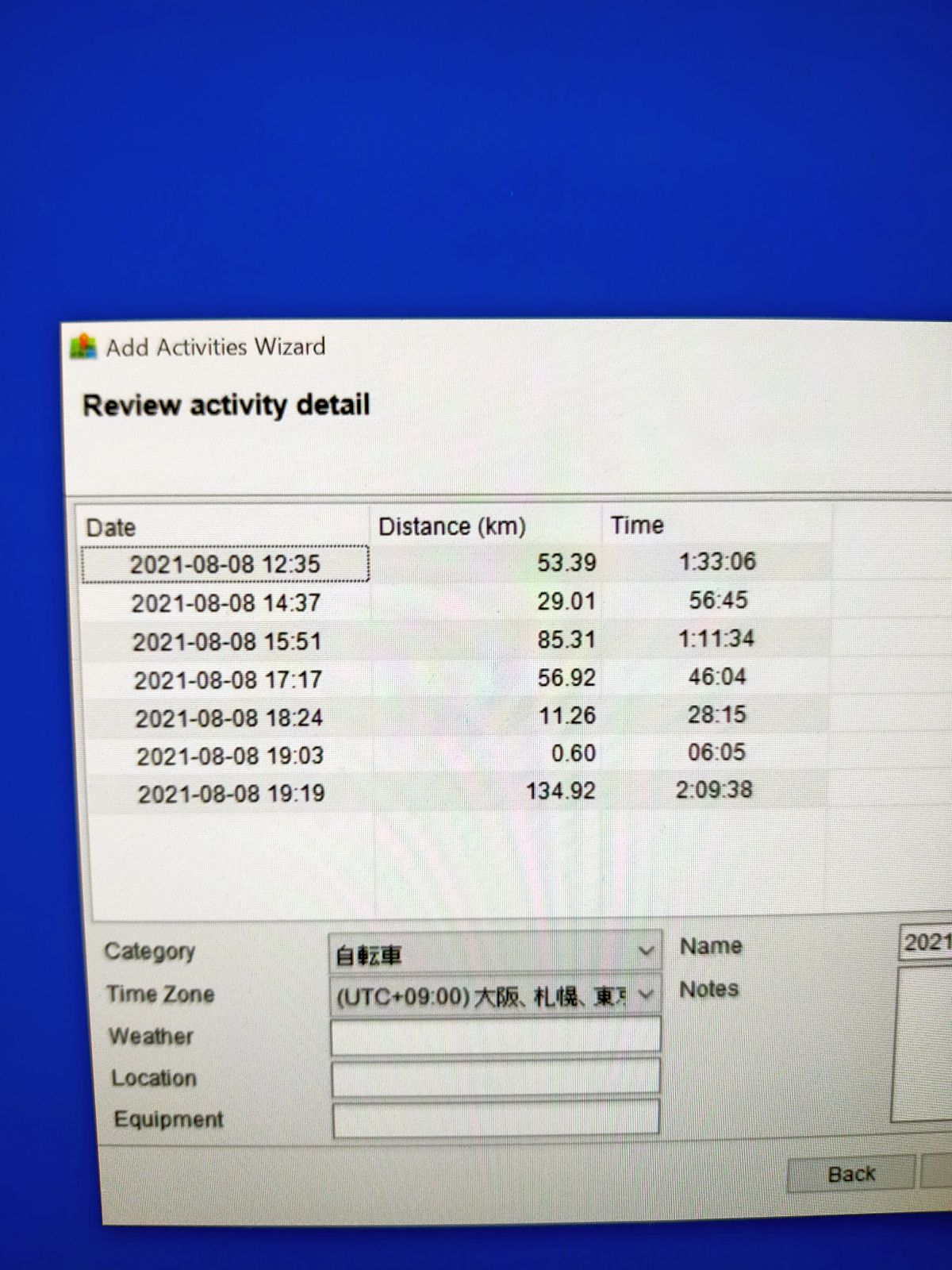
Task: Select the 2021-08-08 19:19 activity row
Action: pos(231,794)
